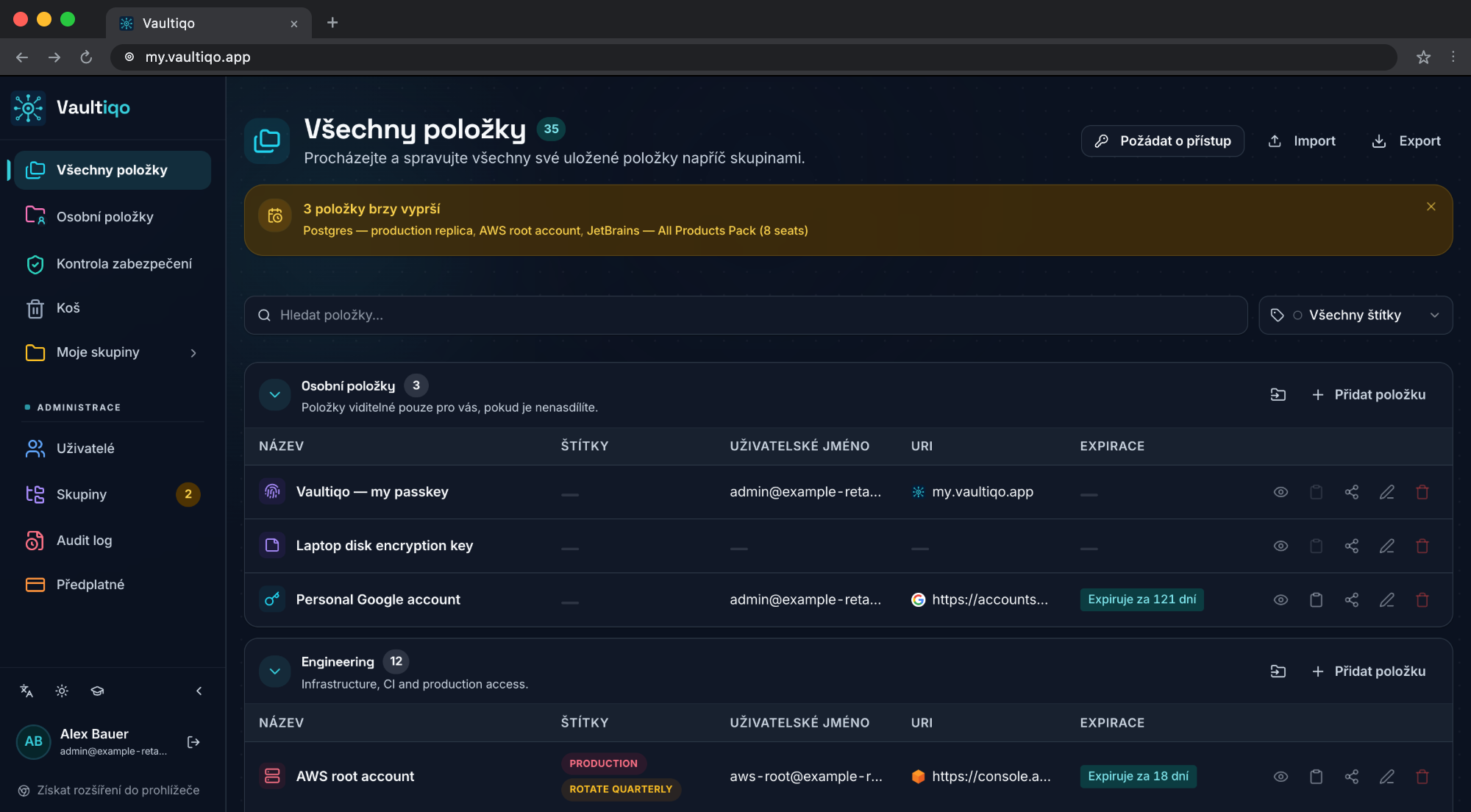Reload the browser page
Screen dimensions: 1471x812
[86, 57]
